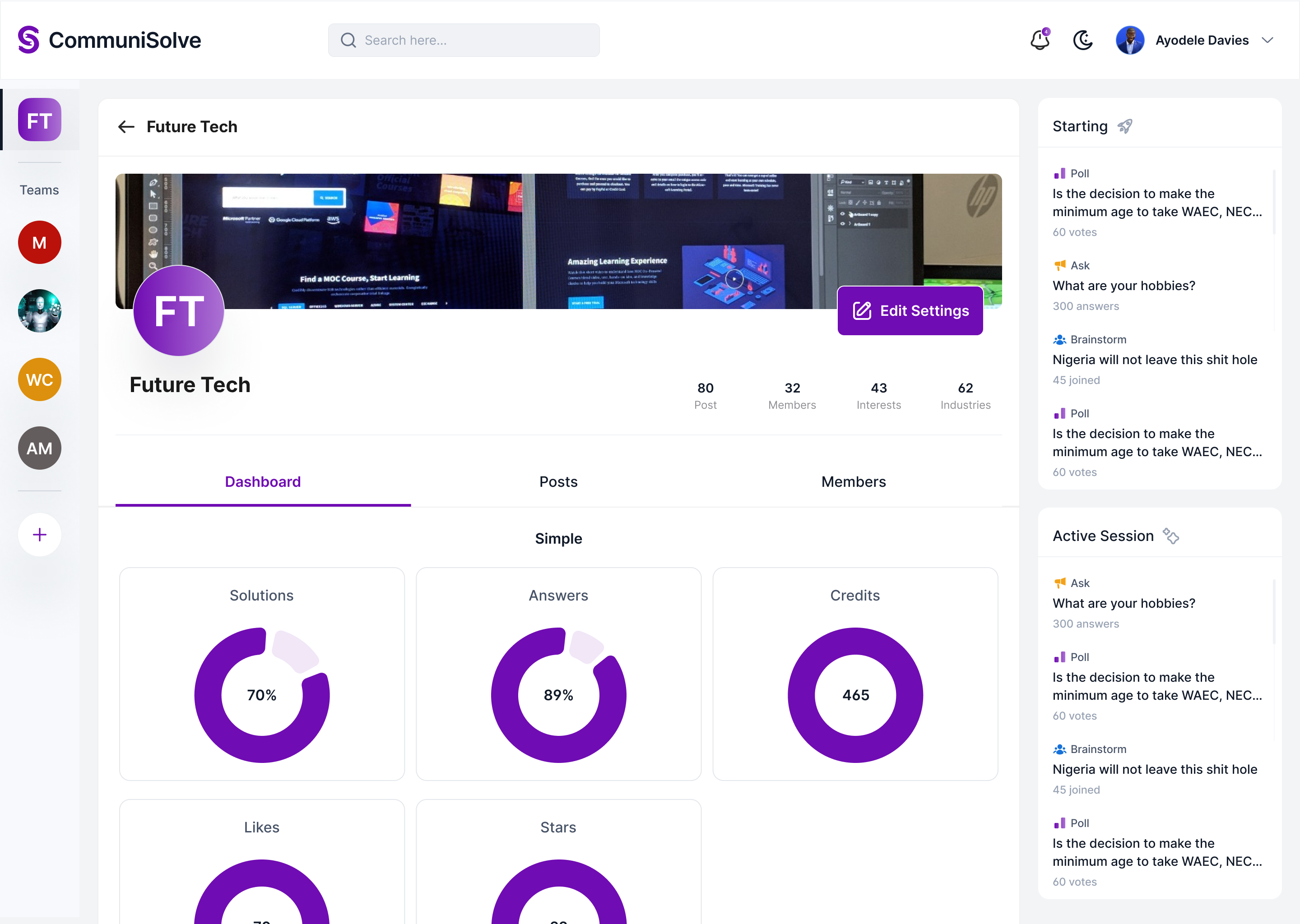This screenshot has width=1300, height=924.
Task: Click the "32 Members" stat
Action: 792,396
